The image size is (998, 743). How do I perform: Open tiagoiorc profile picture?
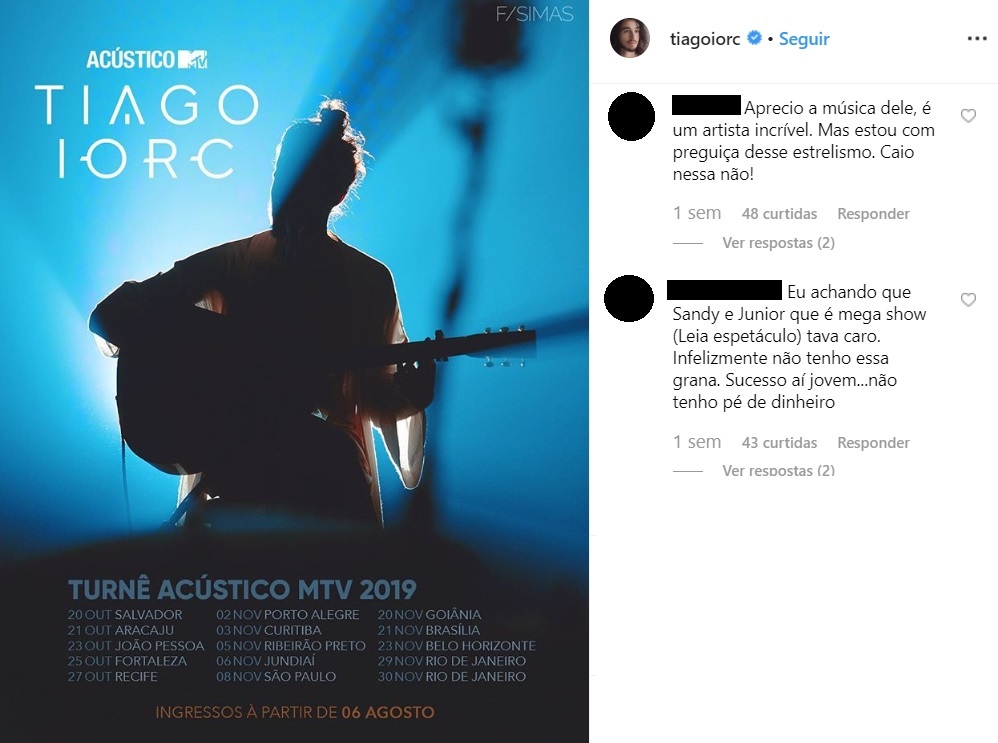click(x=629, y=38)
